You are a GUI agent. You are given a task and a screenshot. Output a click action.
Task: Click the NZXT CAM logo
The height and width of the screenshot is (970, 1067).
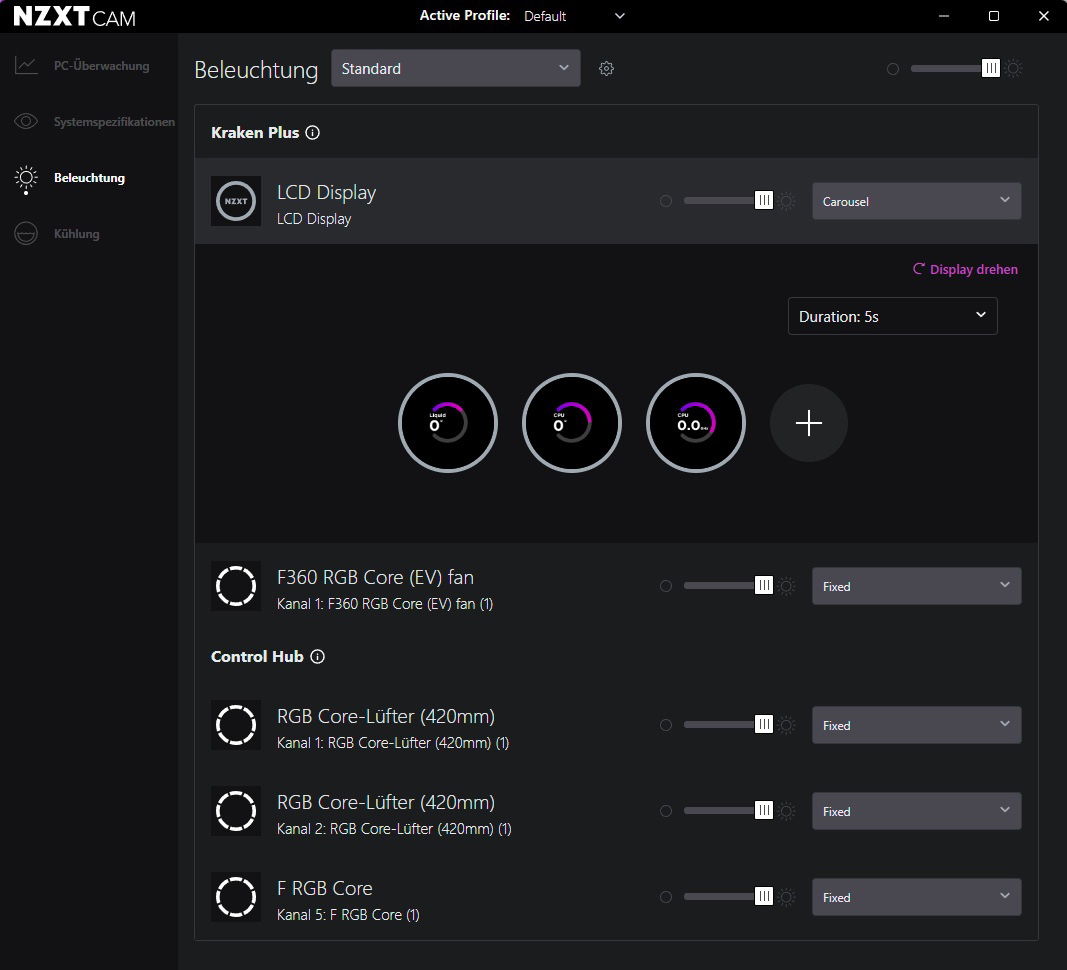(74, 16)
